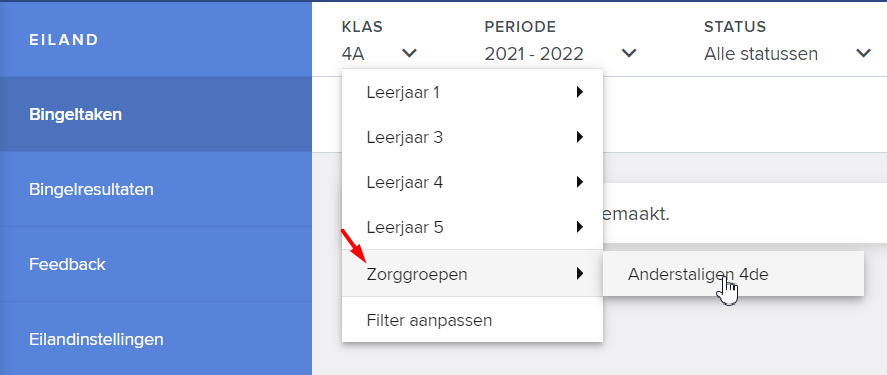Click the 2021 - 2022 period value
This screenshot has width=887, height=375.
point(534,54)
